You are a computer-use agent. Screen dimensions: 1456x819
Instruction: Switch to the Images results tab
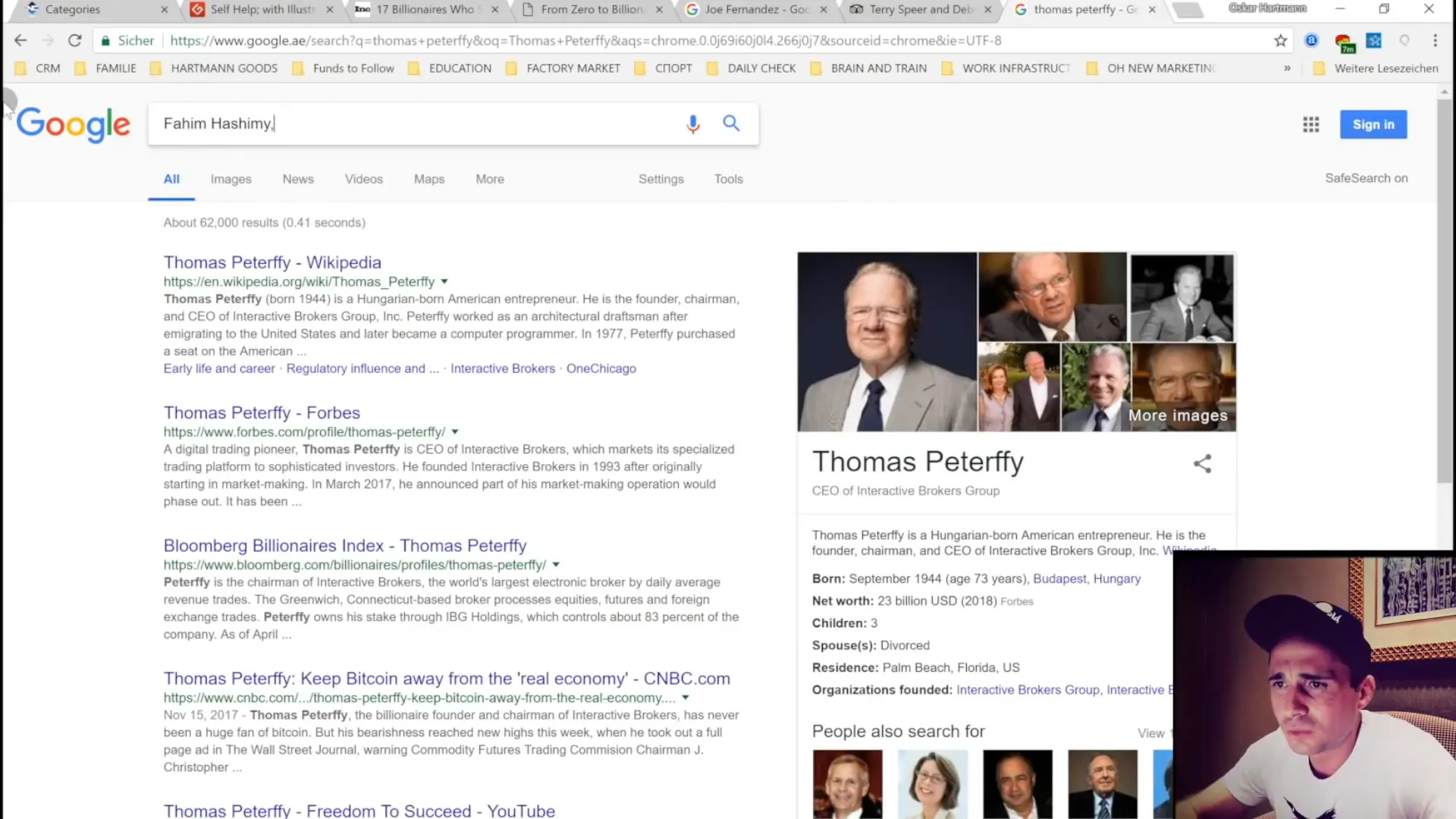pyautogui.click(x=231, y=179)
